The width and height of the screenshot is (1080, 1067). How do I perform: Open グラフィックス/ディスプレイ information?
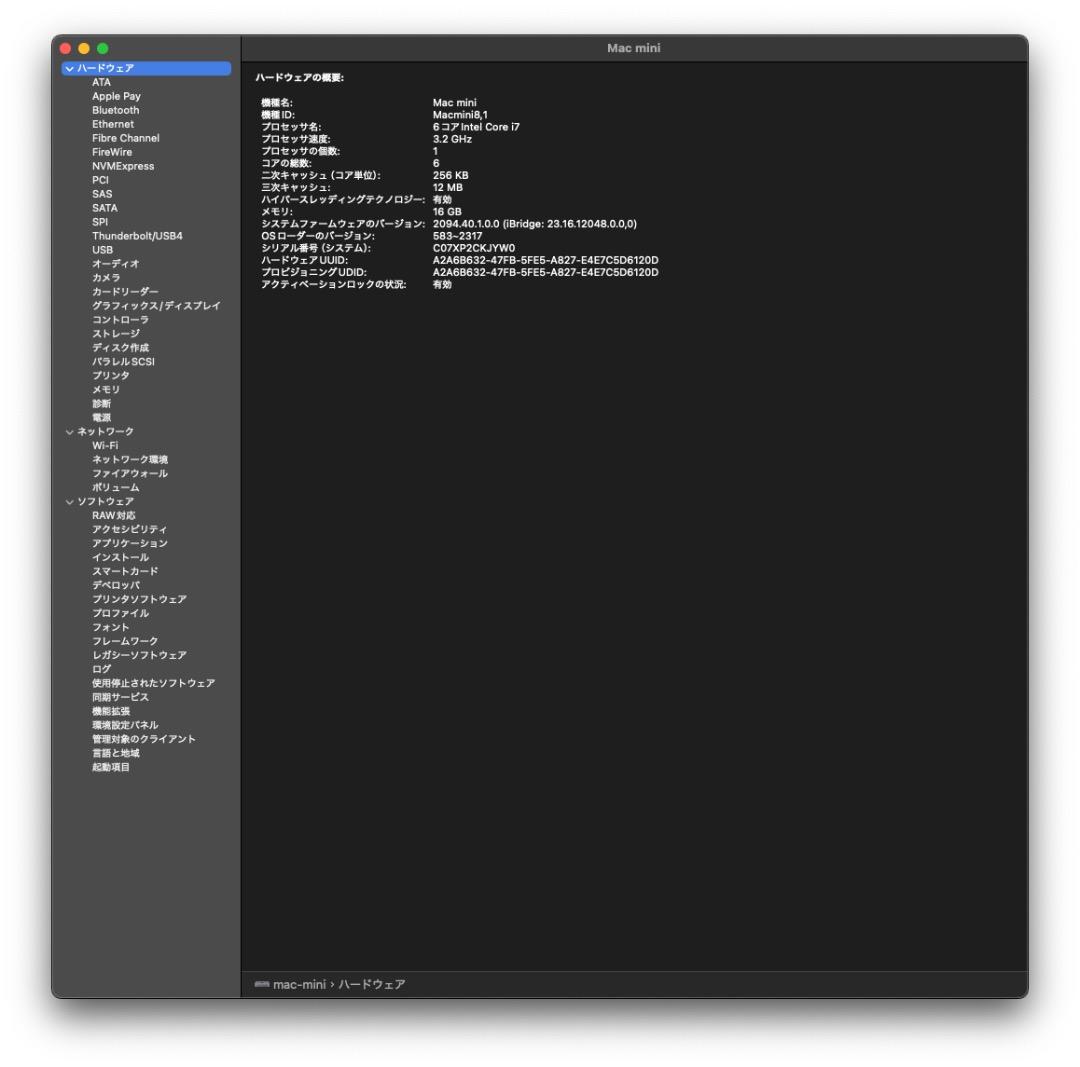tap(151, 305)
